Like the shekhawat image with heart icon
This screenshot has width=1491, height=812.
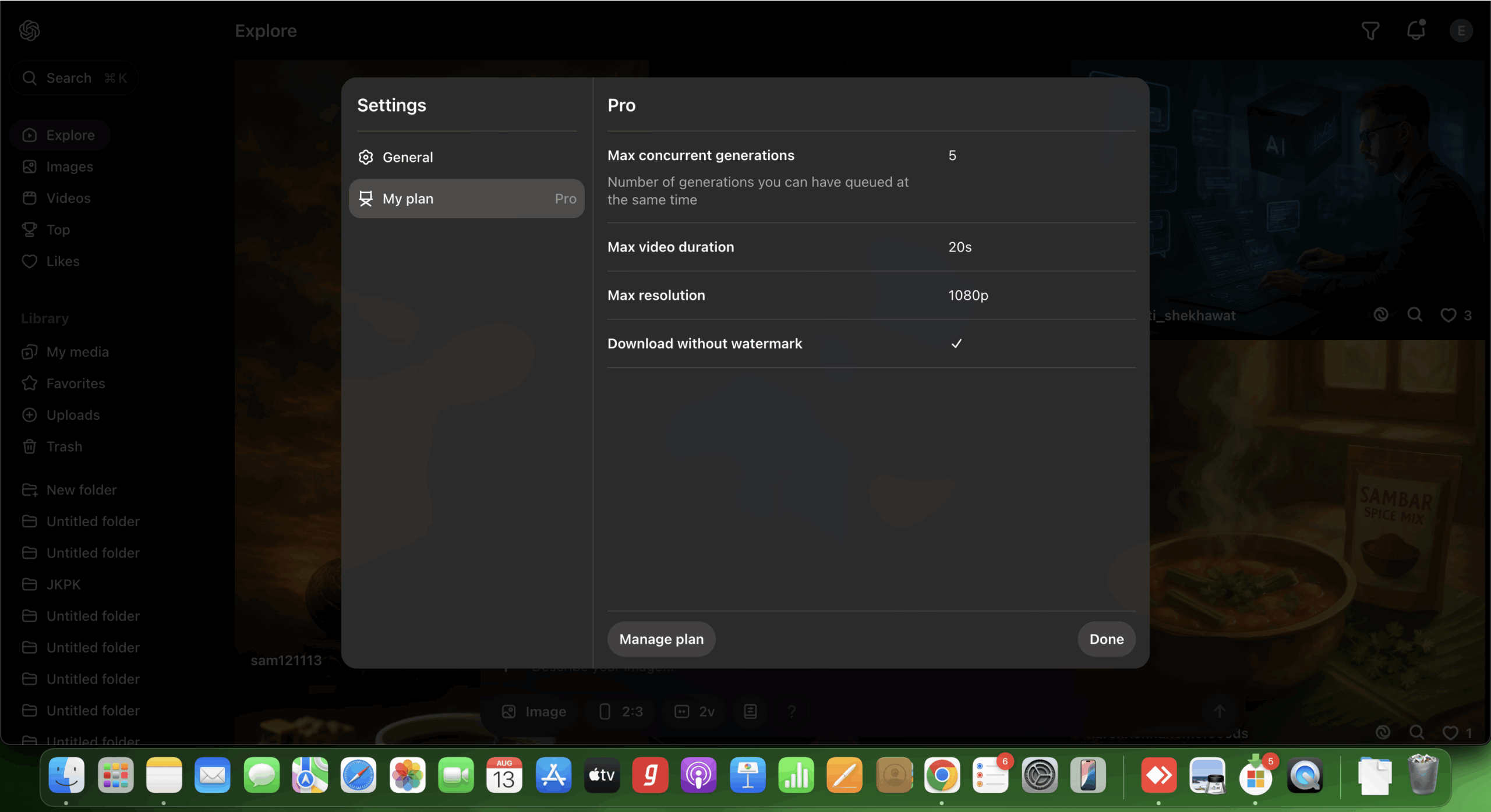pos(1448,315)
